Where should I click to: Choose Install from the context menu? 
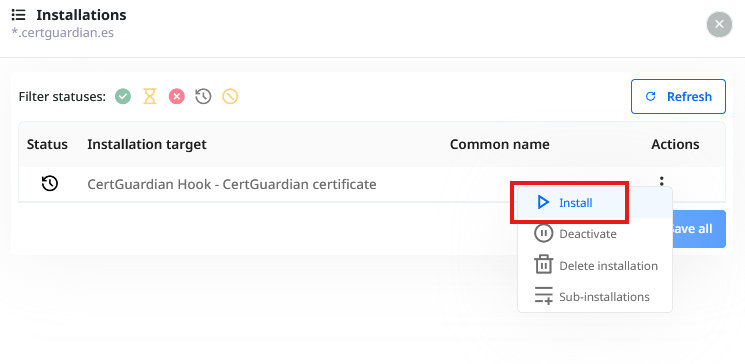[594, 203]
